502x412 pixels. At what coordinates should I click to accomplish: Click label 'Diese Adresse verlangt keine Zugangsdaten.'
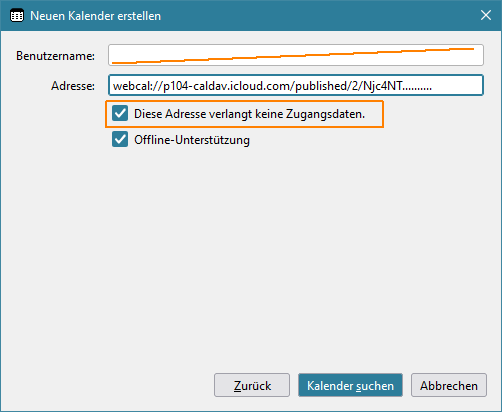click(249, 114)
